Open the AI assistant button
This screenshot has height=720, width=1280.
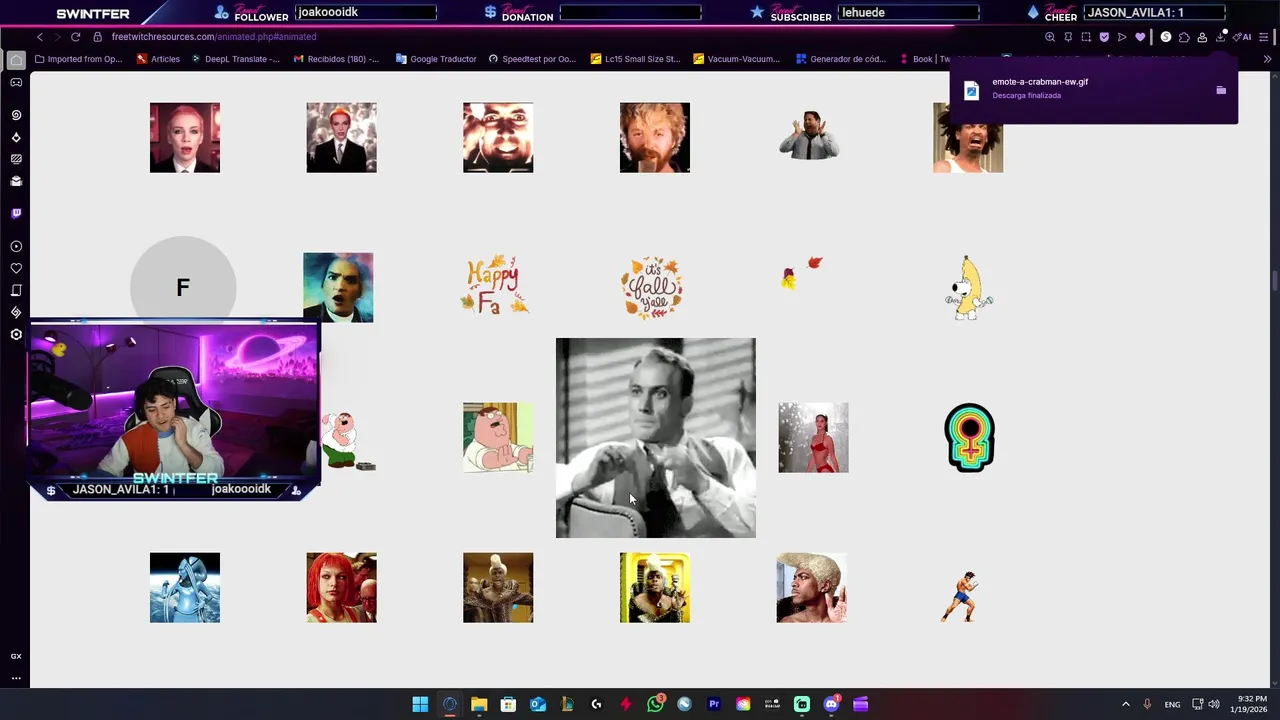coord(1243,37)
